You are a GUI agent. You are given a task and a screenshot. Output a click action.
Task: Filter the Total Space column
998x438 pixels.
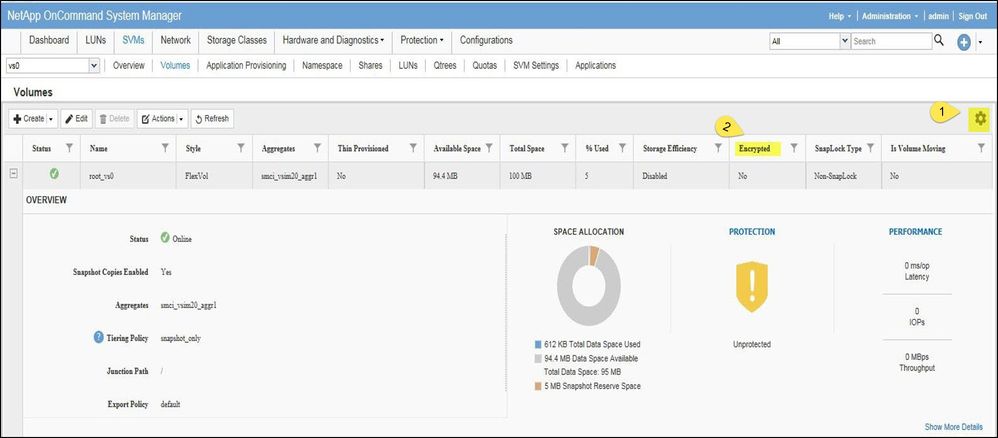(x=565, y=148)
